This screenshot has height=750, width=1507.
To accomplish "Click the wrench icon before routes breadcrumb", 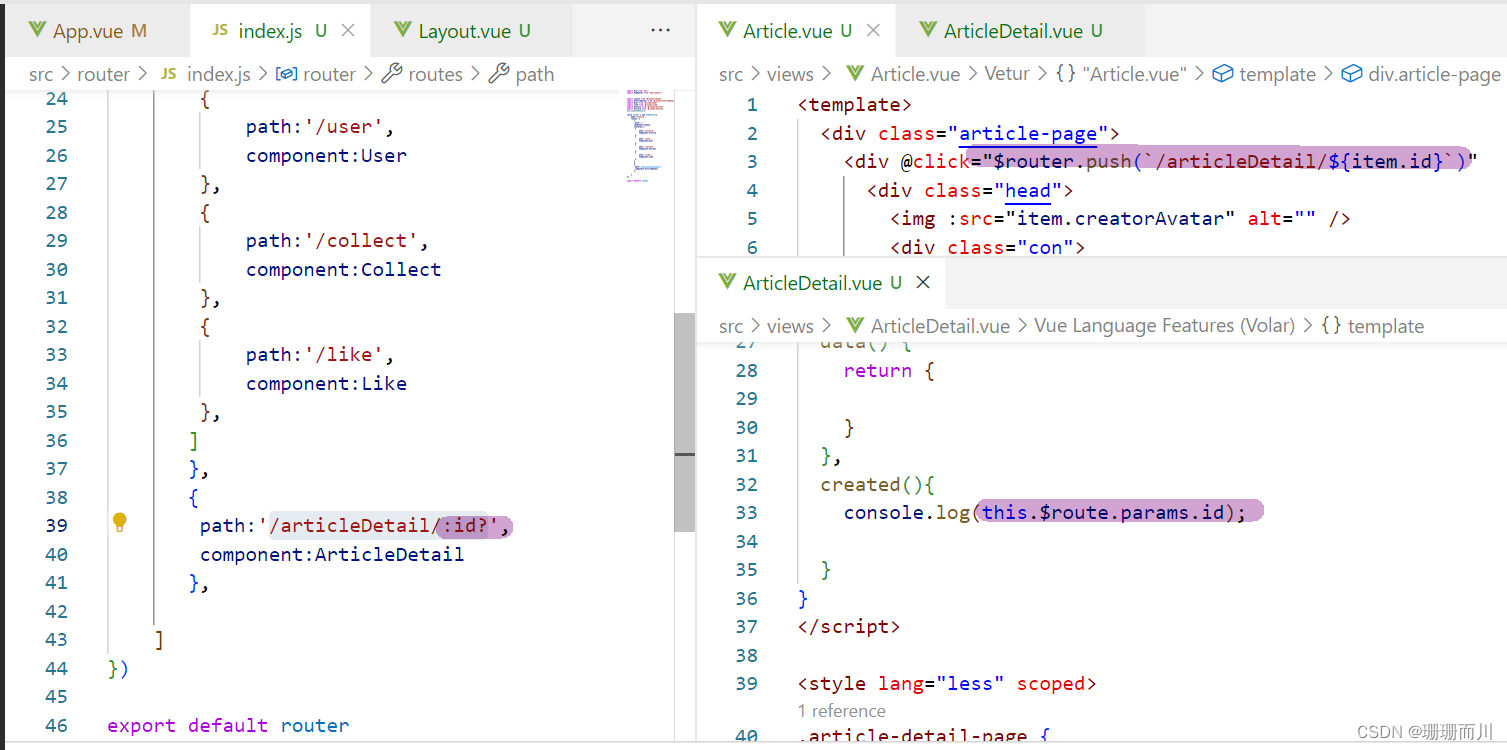I will 393,74.
